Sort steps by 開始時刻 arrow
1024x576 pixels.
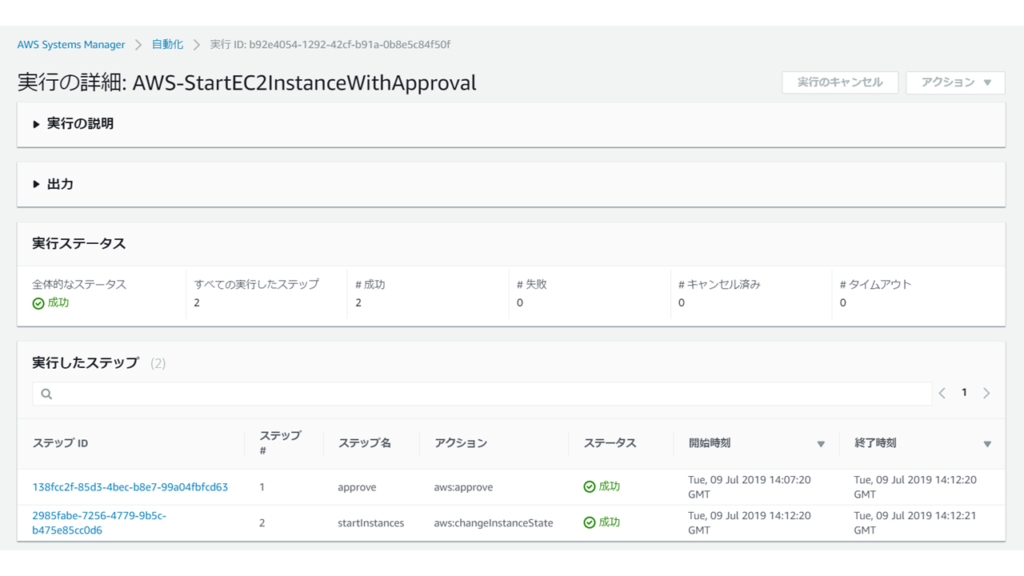821,444
